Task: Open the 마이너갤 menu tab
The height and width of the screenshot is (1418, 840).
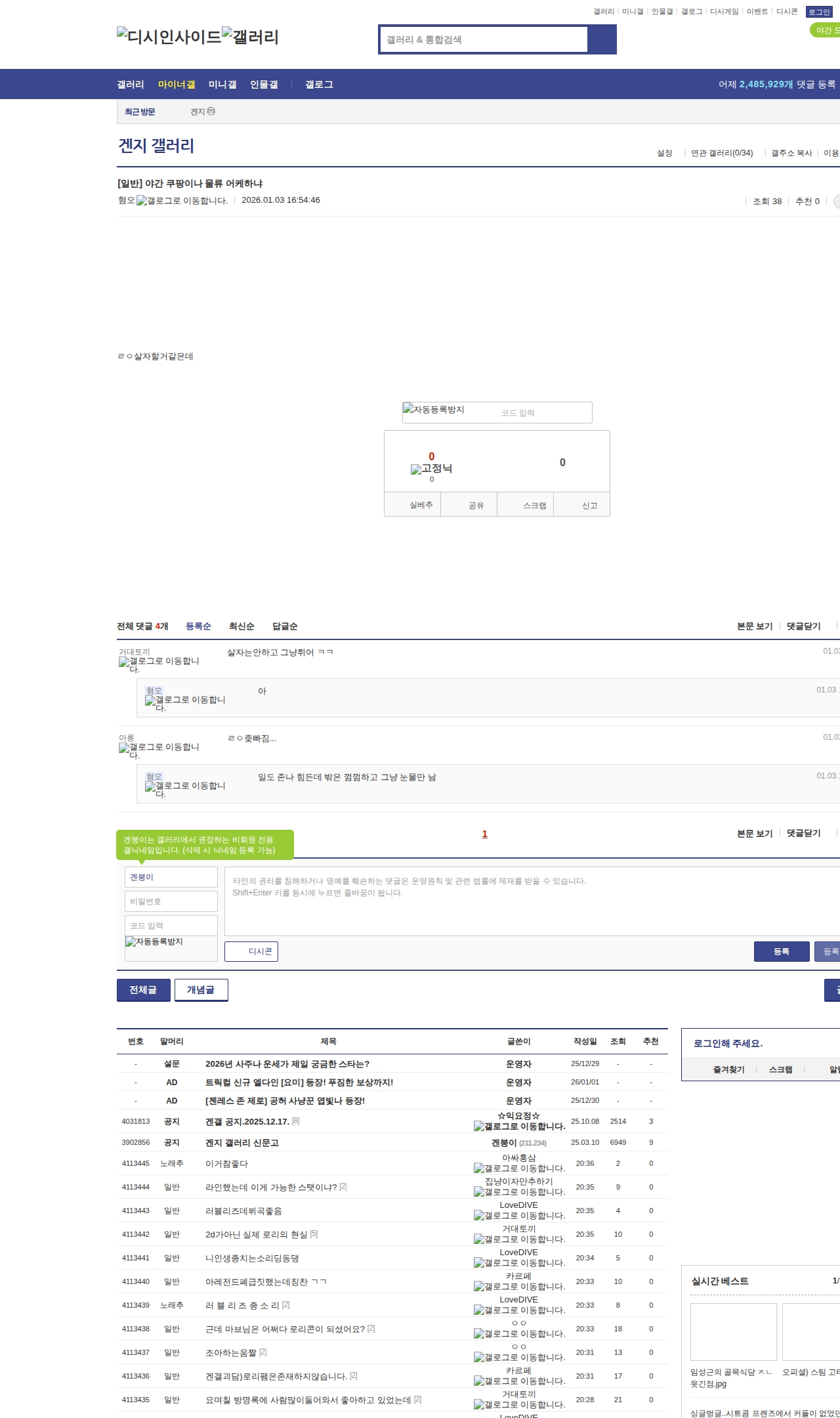Action: point(177,85)
